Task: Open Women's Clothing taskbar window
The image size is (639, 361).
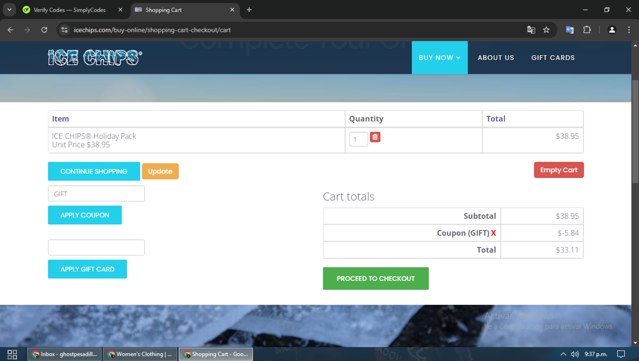Action: [x=141, y=354]
